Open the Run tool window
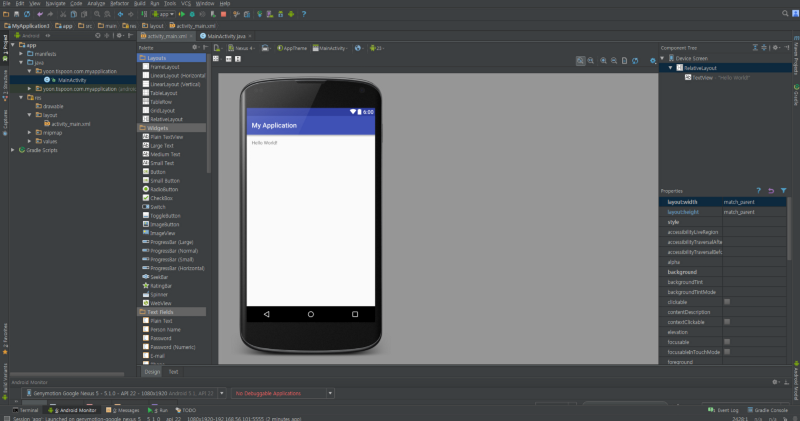This screenshot has width=800, height=421. (159, 410)
